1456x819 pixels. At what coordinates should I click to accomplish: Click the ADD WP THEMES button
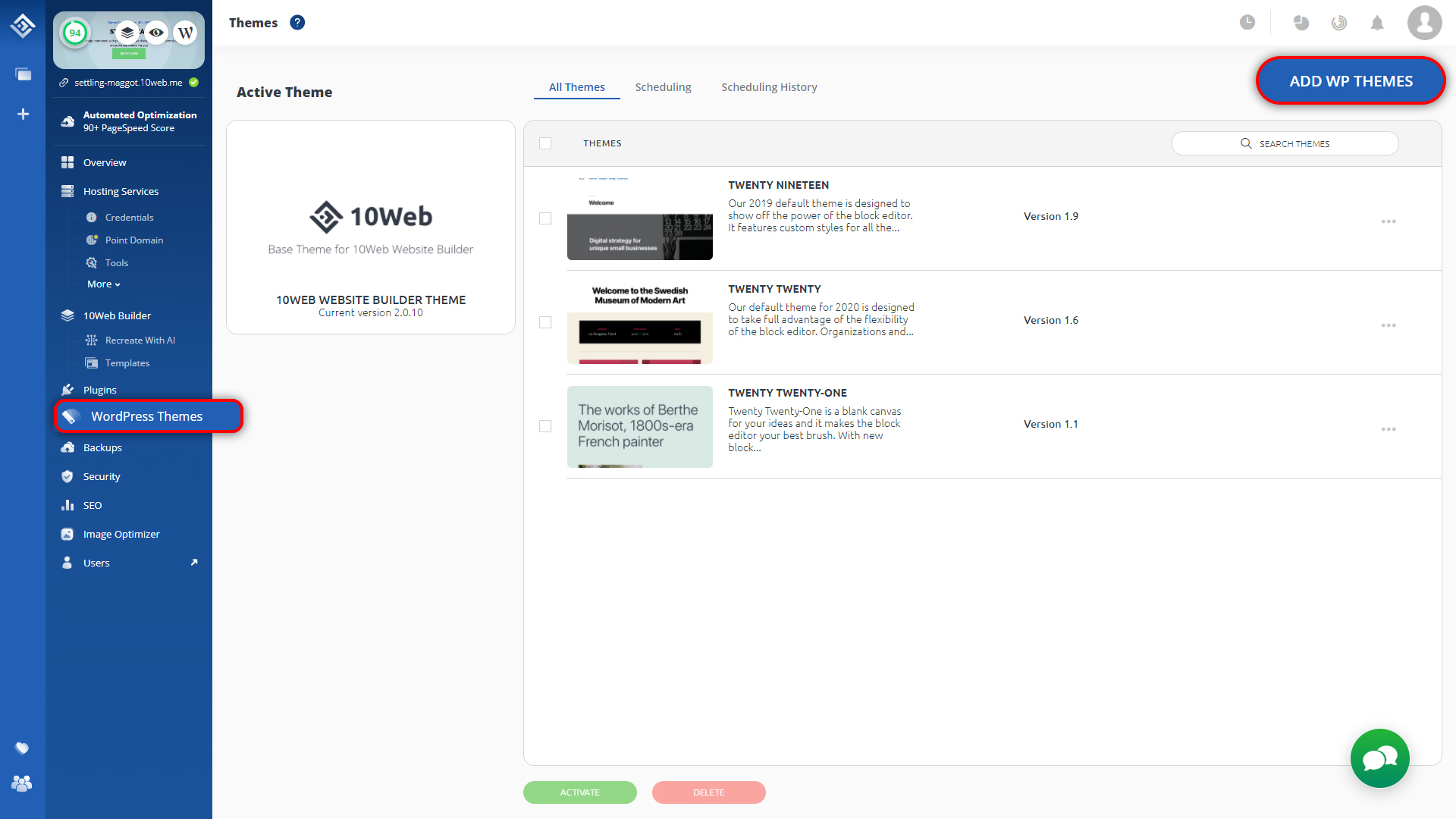pyautogui.click(x=1351, y=81)
